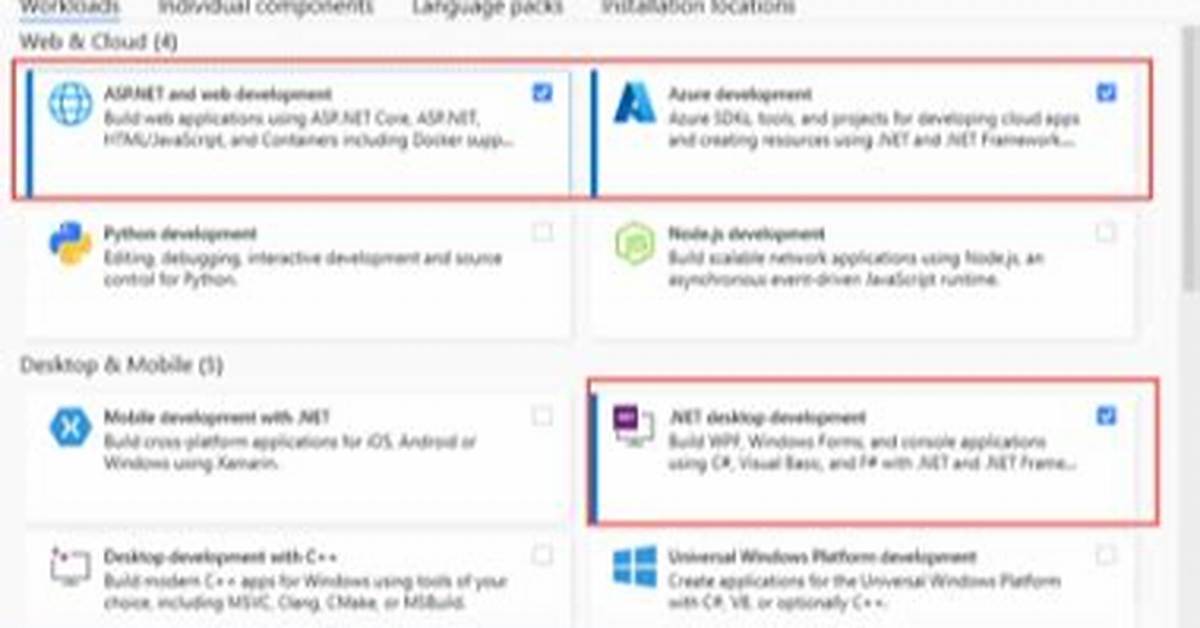Uncheck ASP.NET and web development workload
This screenshot has height=628, width=1200.
542,93
